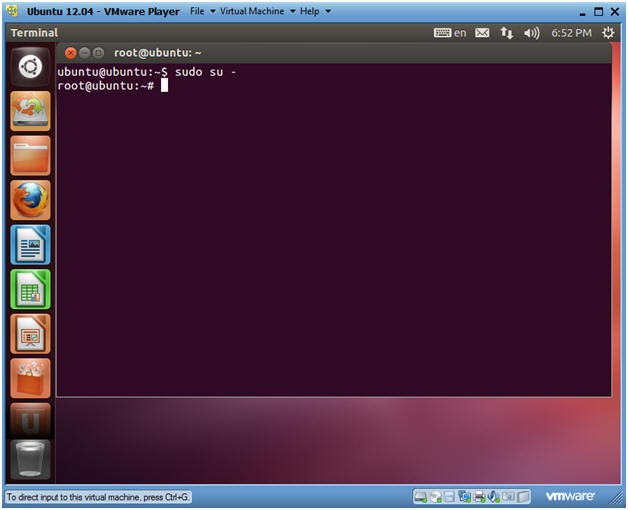The image size is (628, 510).
Task: Open the system power session menu
Action: point(608,33)
